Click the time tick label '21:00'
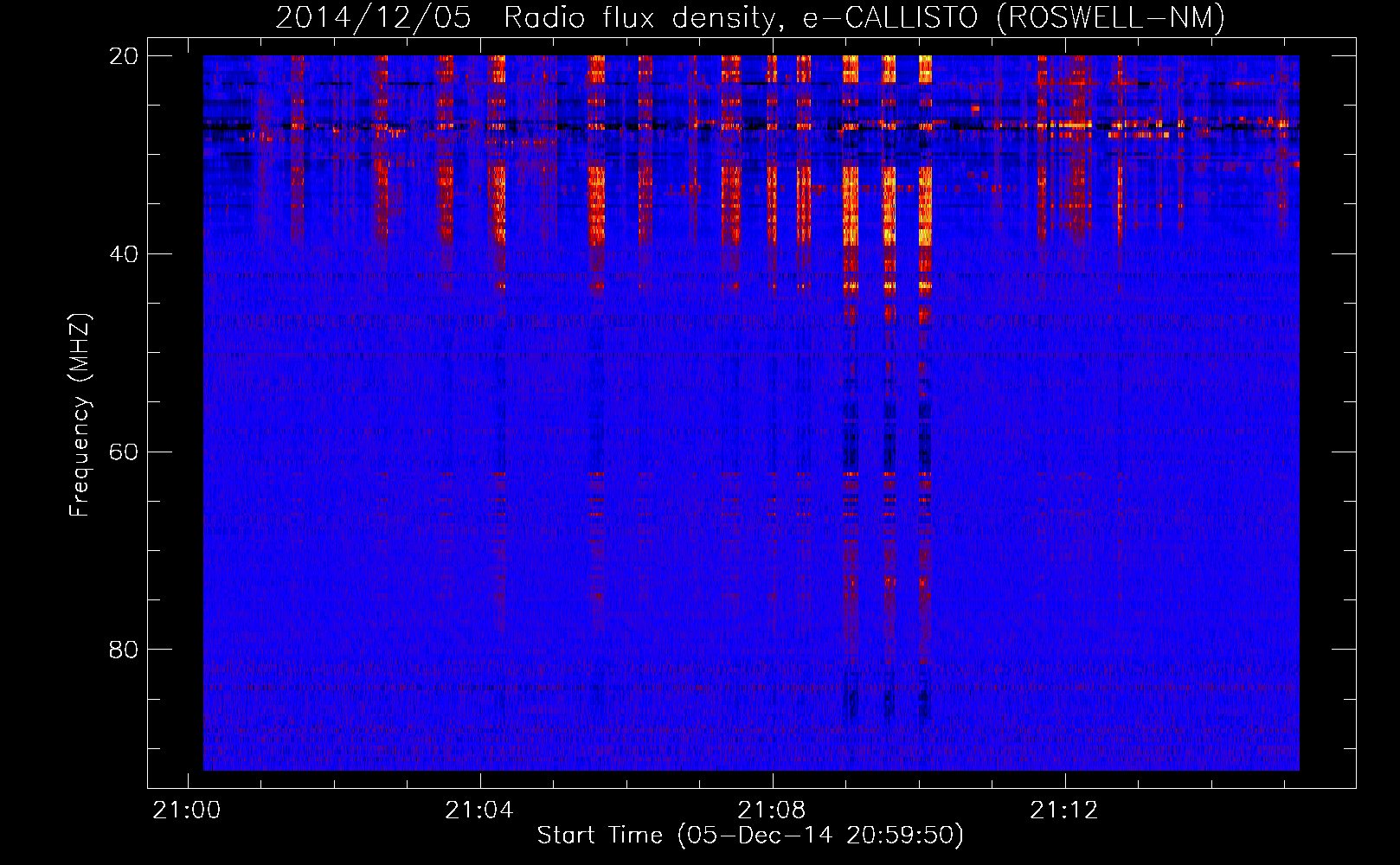This screenshot has height=865, width=1400. pyautogui.click(x=187, y=811)
